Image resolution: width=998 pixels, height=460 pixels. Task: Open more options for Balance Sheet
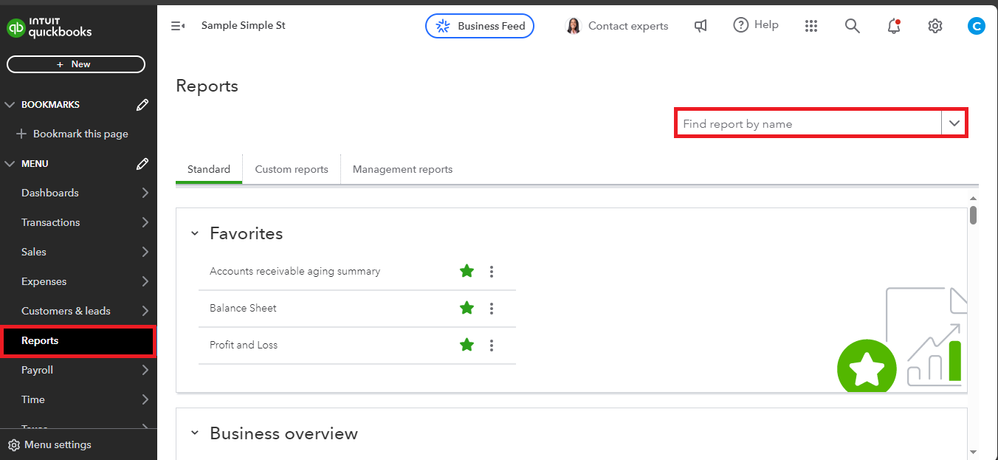(491, 308)
